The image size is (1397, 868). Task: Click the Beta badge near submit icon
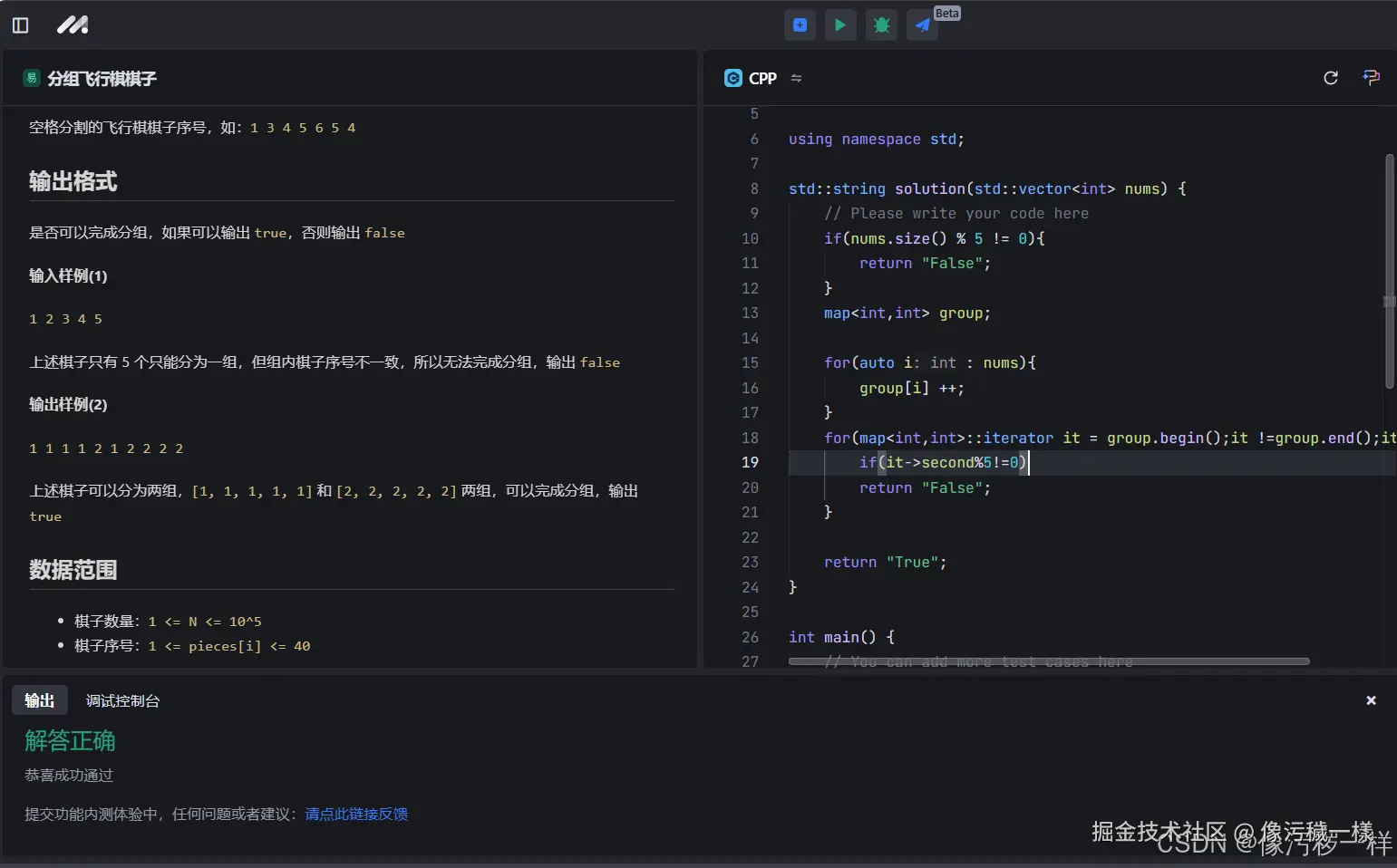(946, 13)
